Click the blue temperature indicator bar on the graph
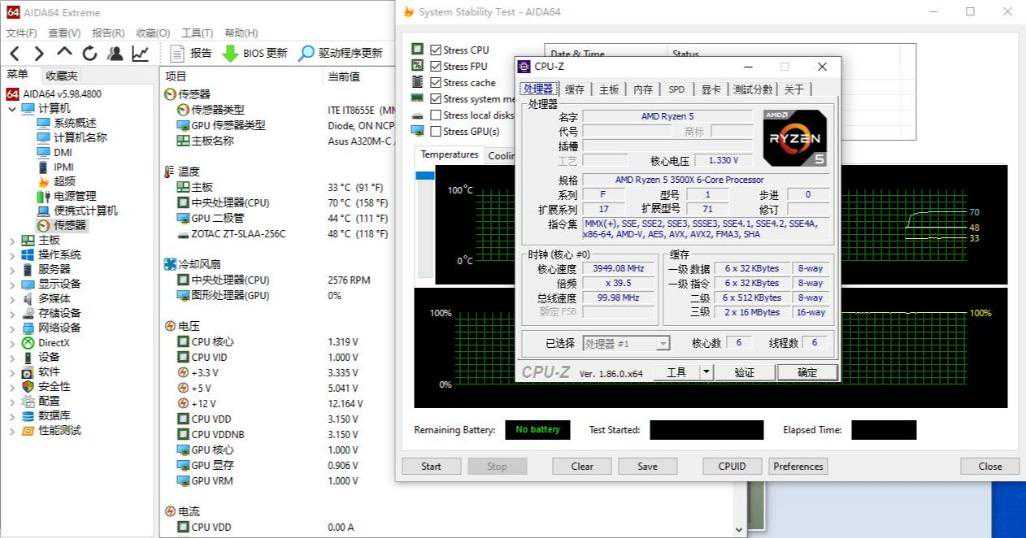The height and width of the screenshot is (538, 1026). click(425, 176)
